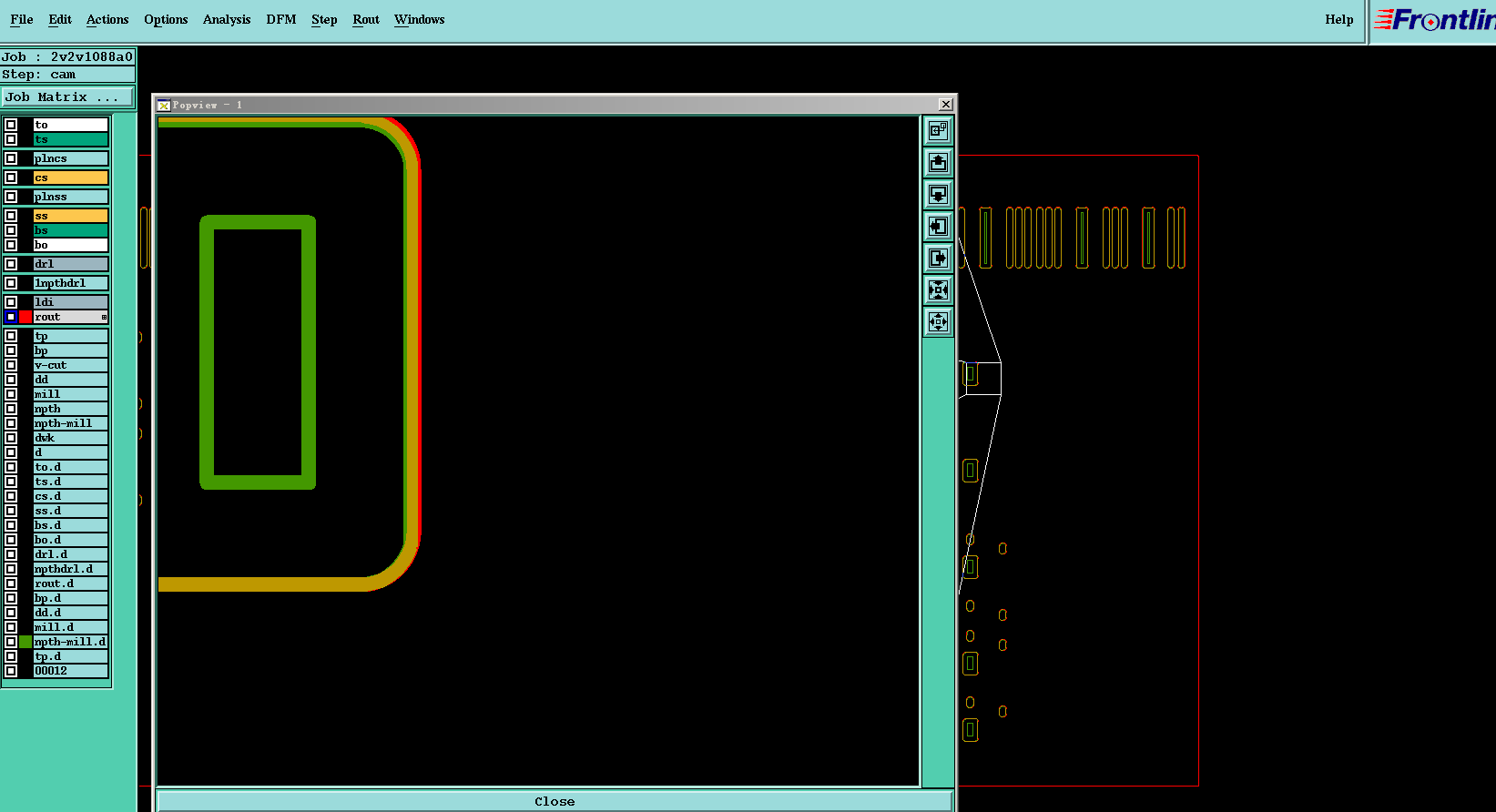Screen dimensions: 1496x812
Task: Toggle the 'v-cut' layer checkbox
Action: pos(11,365)
